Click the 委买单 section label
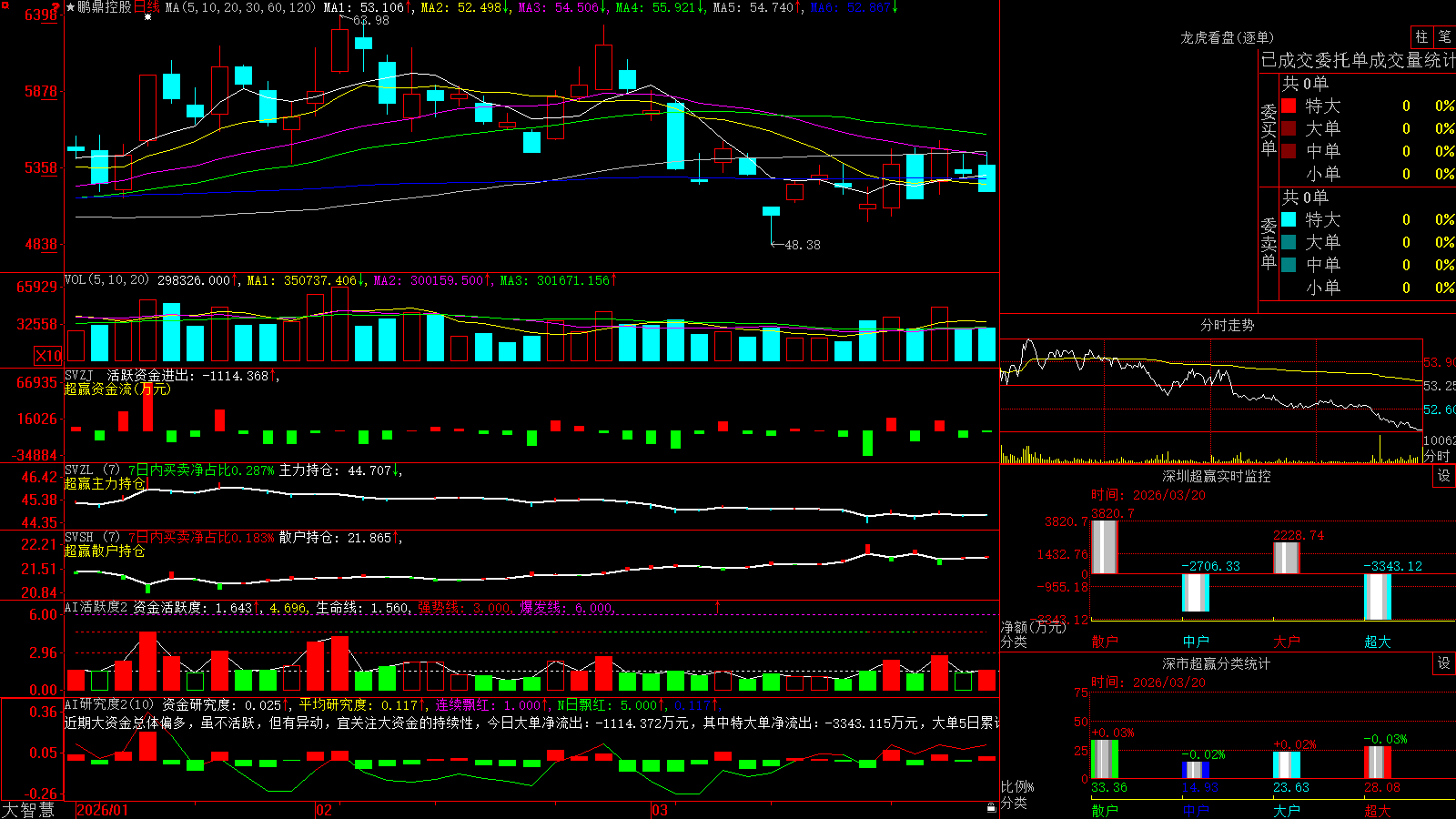Image resolution: width=1456 pixels, height=819 pixels. tap(1269, 130)
